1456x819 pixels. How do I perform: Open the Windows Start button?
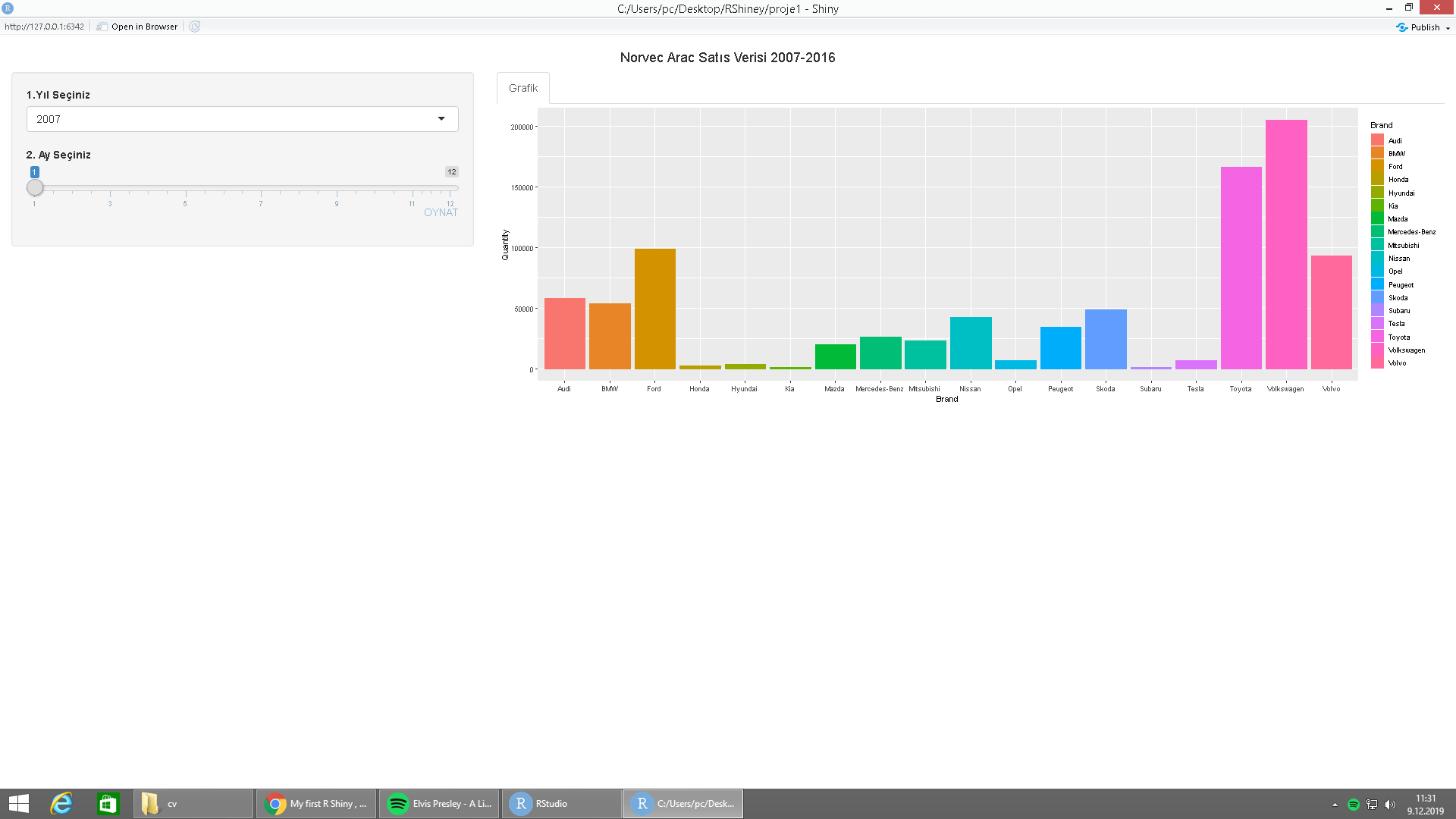18,804
